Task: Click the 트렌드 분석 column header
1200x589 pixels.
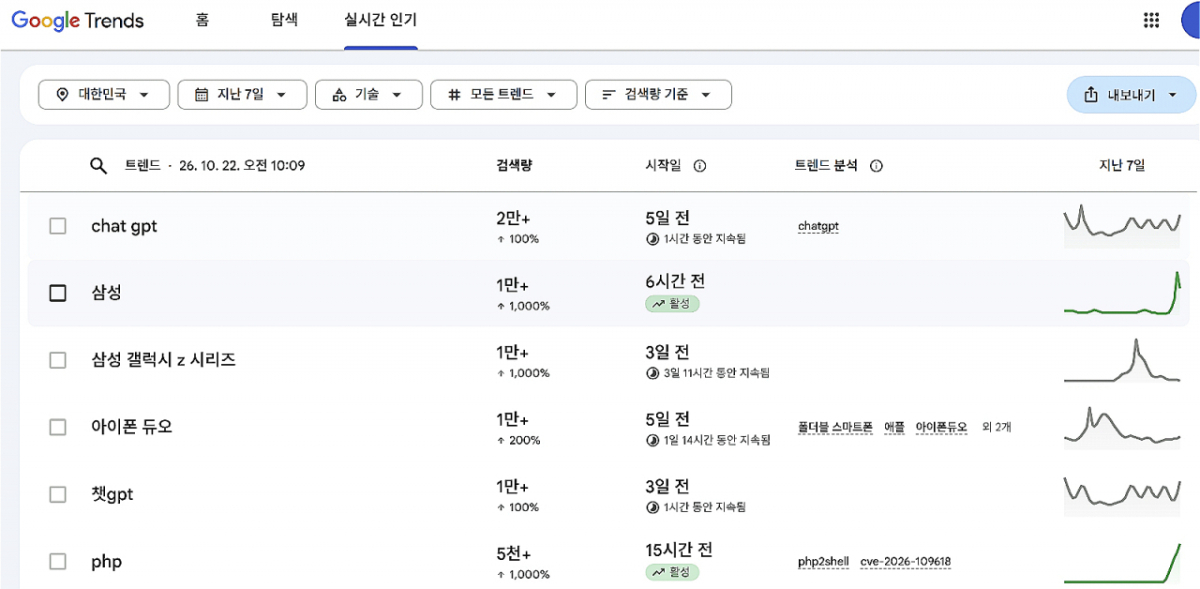Action: pyautogui.click(x=825, y=166)
